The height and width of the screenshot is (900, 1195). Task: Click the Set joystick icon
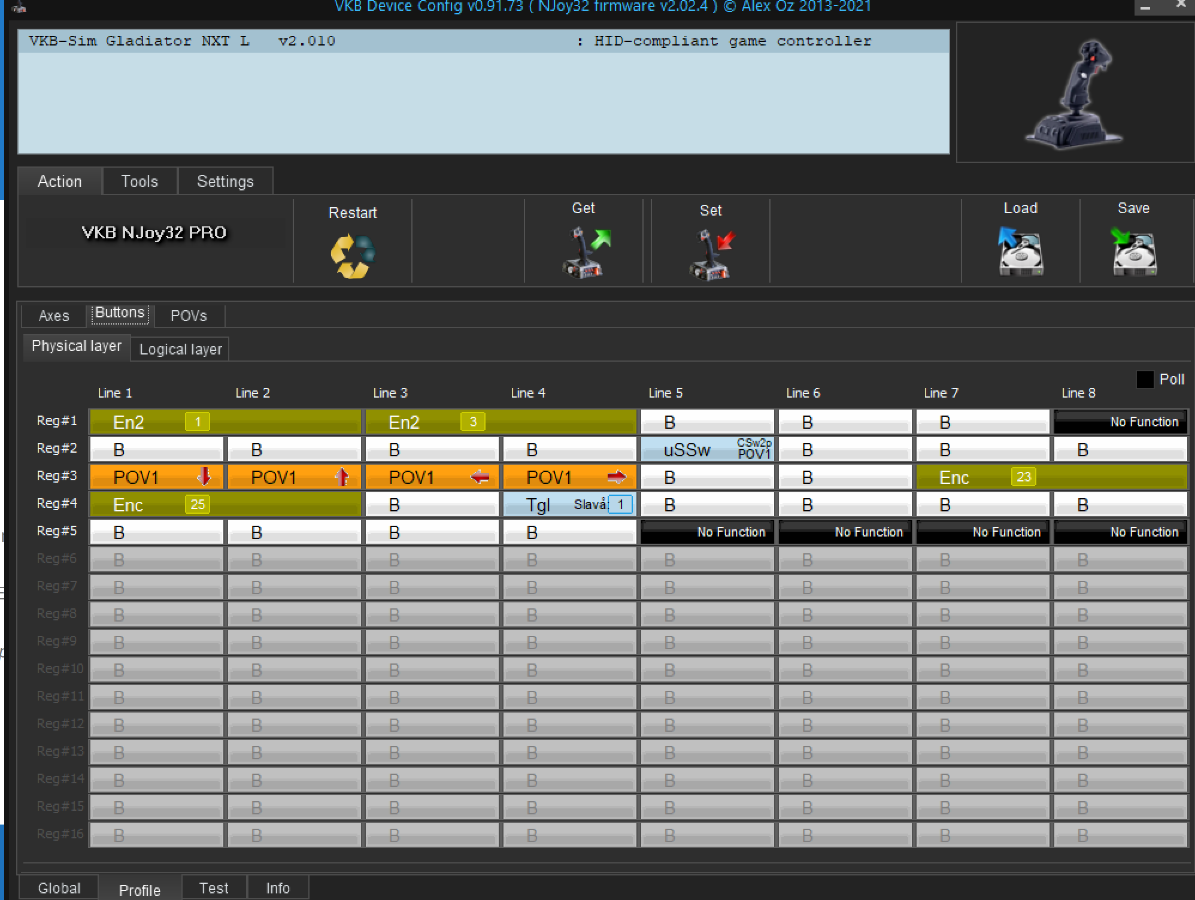point(711,254)
